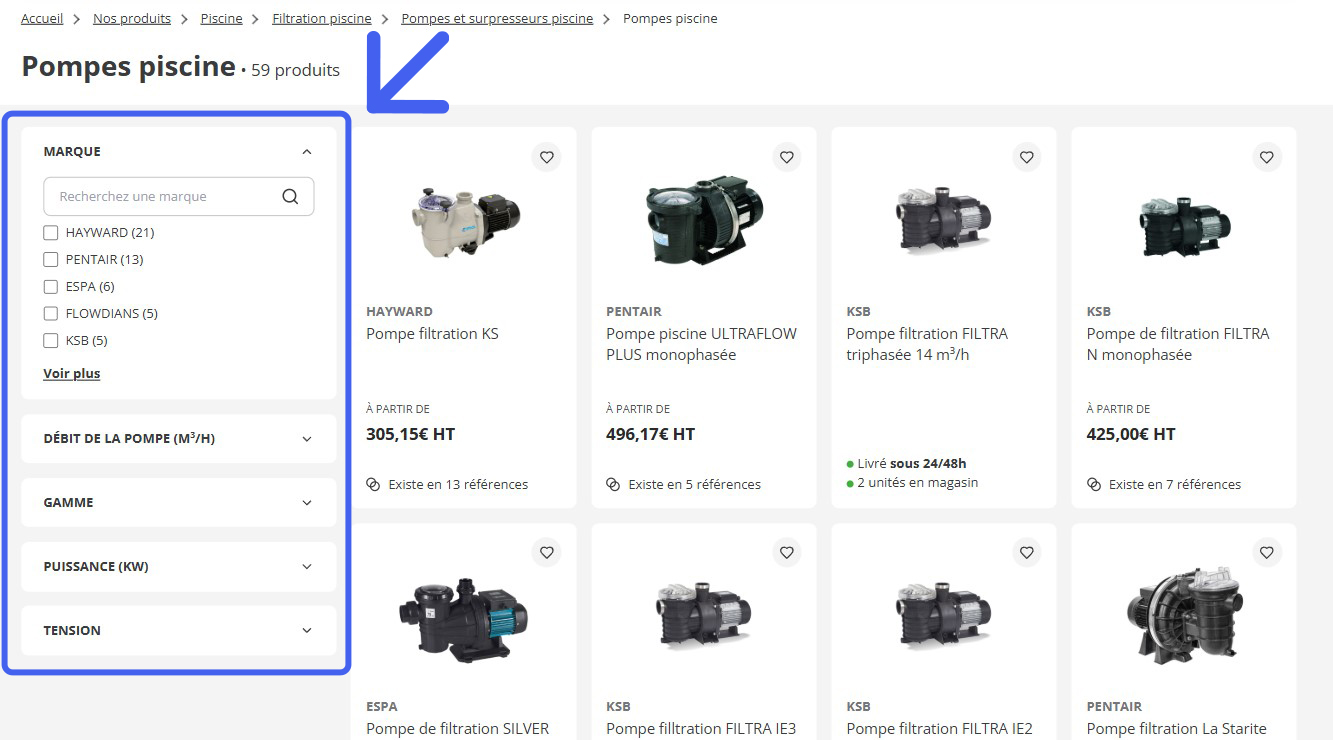1333x740 pixels.
Task: Click Existe en 13 références text
Action: click(458, 484)
